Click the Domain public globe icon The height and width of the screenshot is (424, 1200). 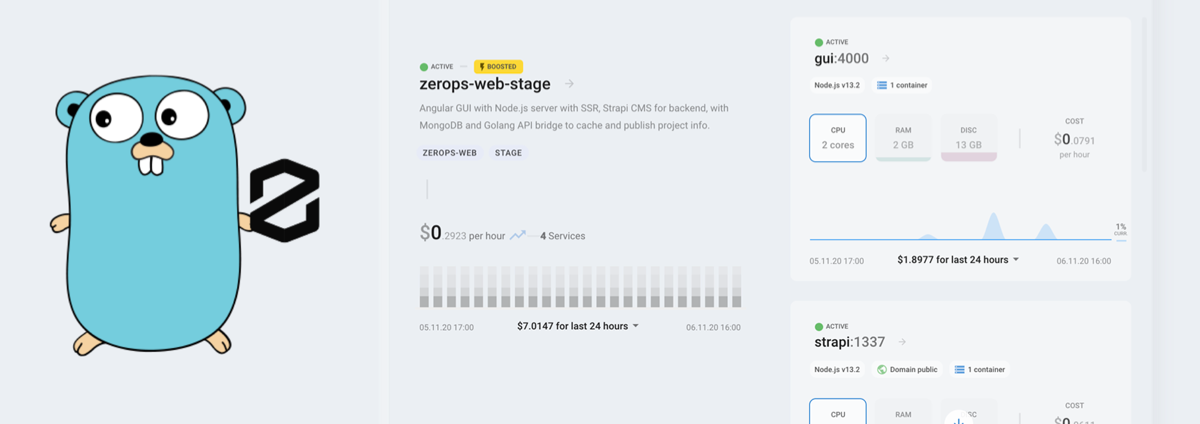882,369
